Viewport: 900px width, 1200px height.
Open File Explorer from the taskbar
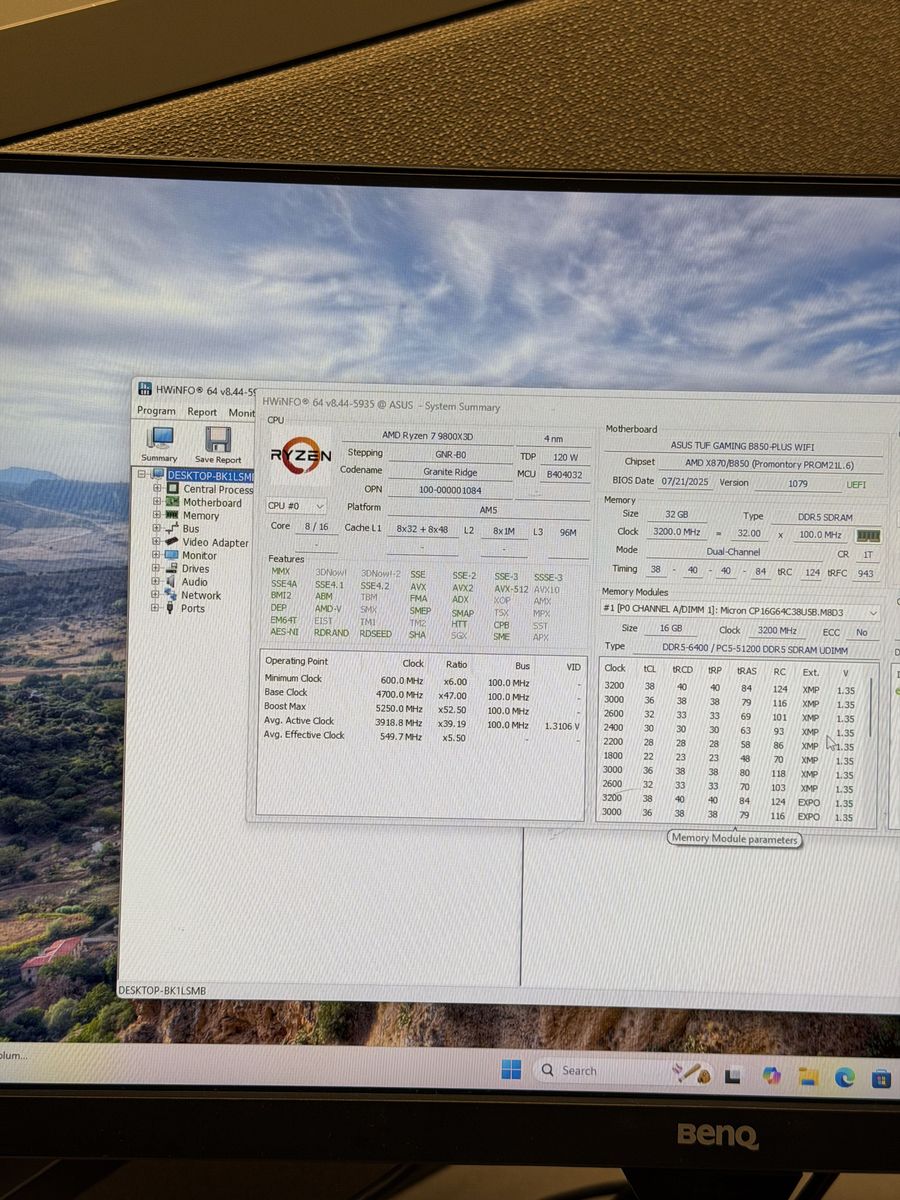(x=808, y=1076)
